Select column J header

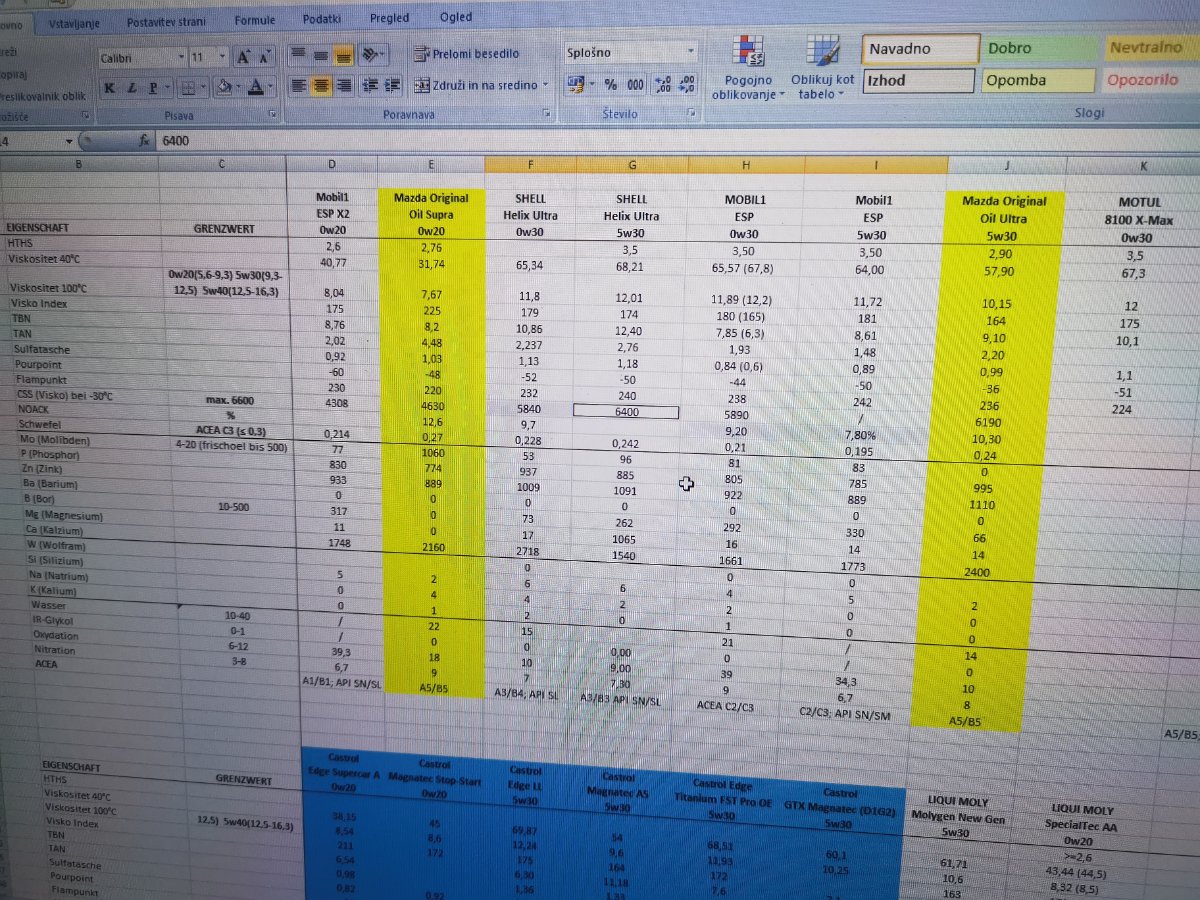click(x=1006, y=165)
